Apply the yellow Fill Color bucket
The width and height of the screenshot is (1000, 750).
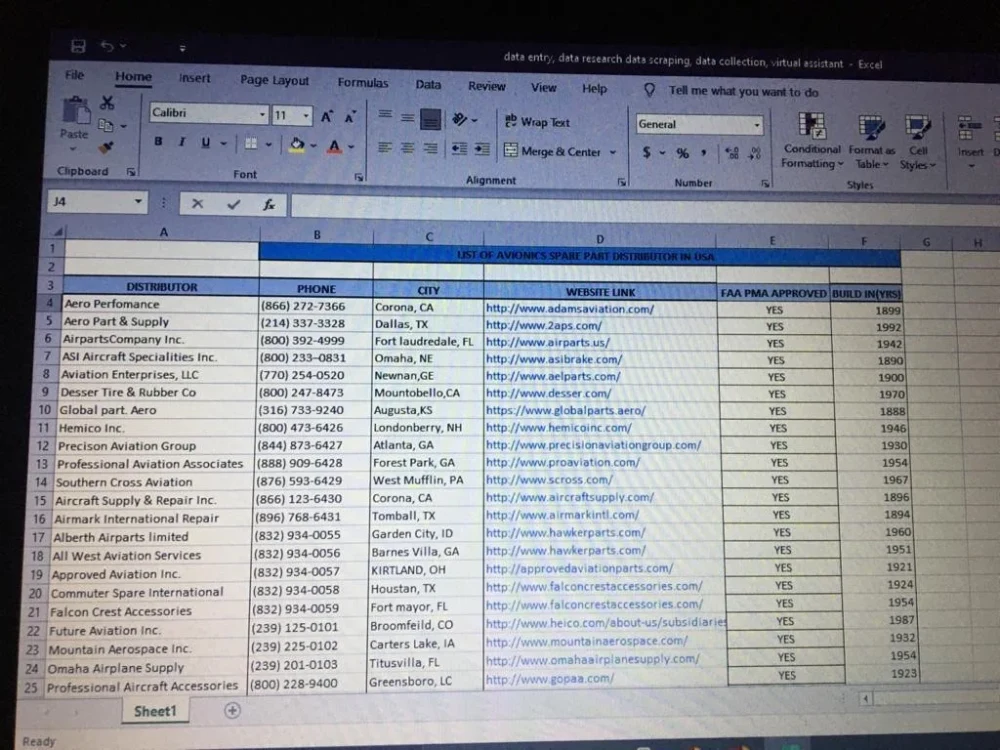(x=297, y=145)
